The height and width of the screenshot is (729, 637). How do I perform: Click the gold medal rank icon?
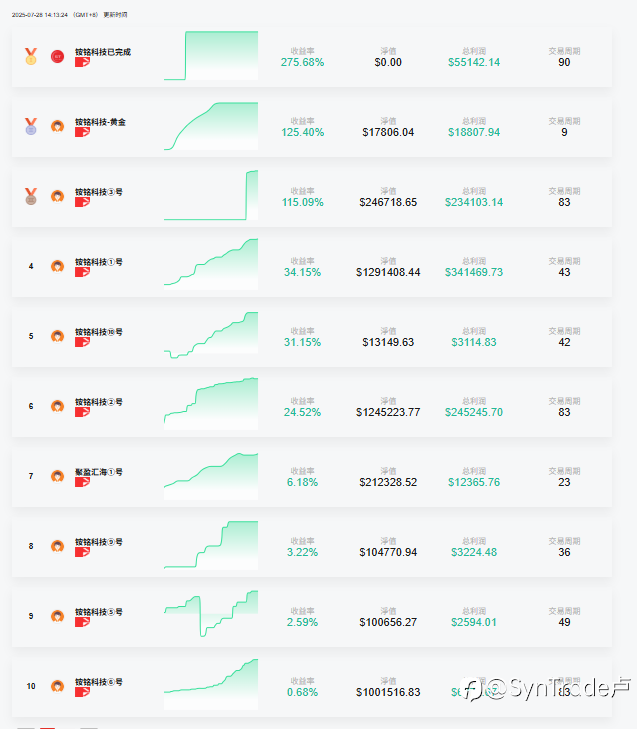coord(31,56)
